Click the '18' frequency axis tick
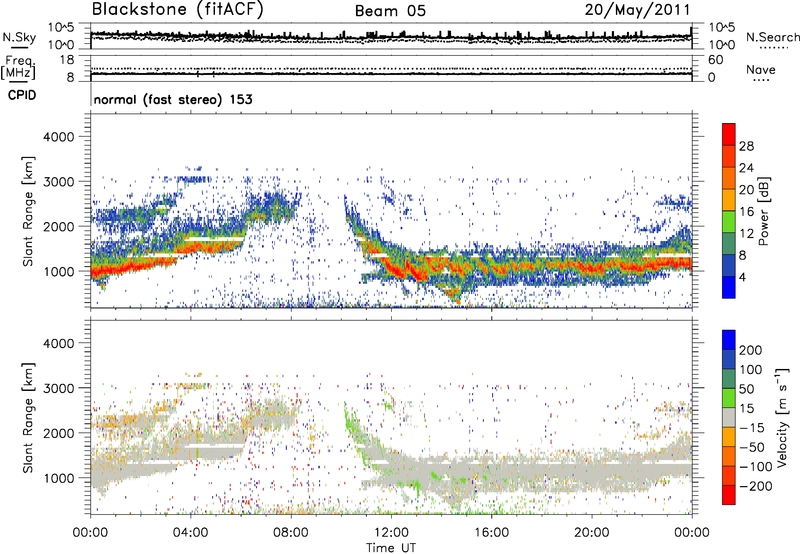Image resolution: width=800 pixels, height=554 pixels. 67,60
